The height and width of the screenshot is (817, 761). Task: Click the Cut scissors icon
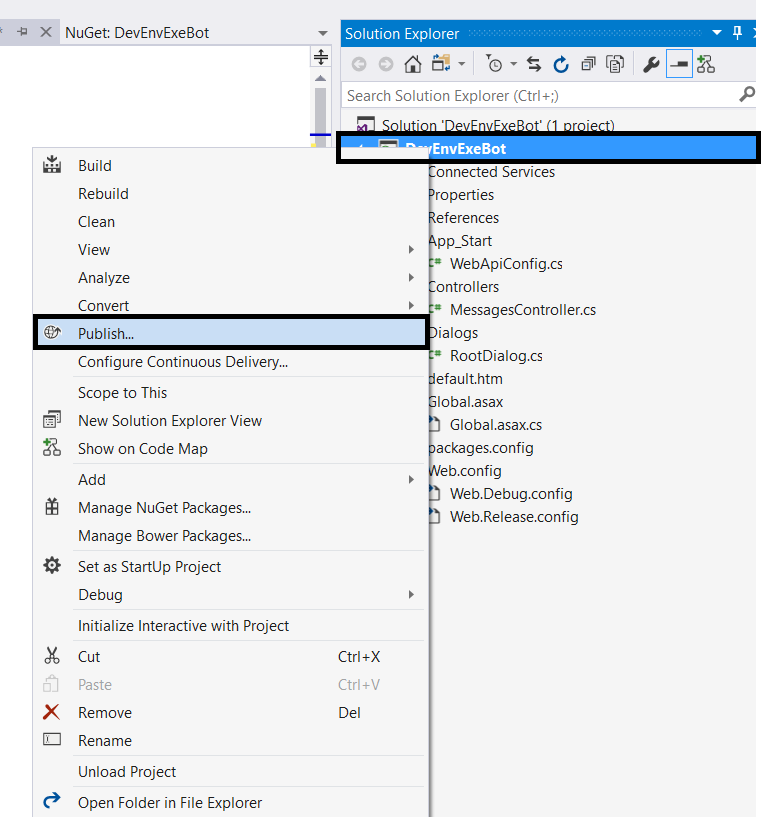coord(52,655)
